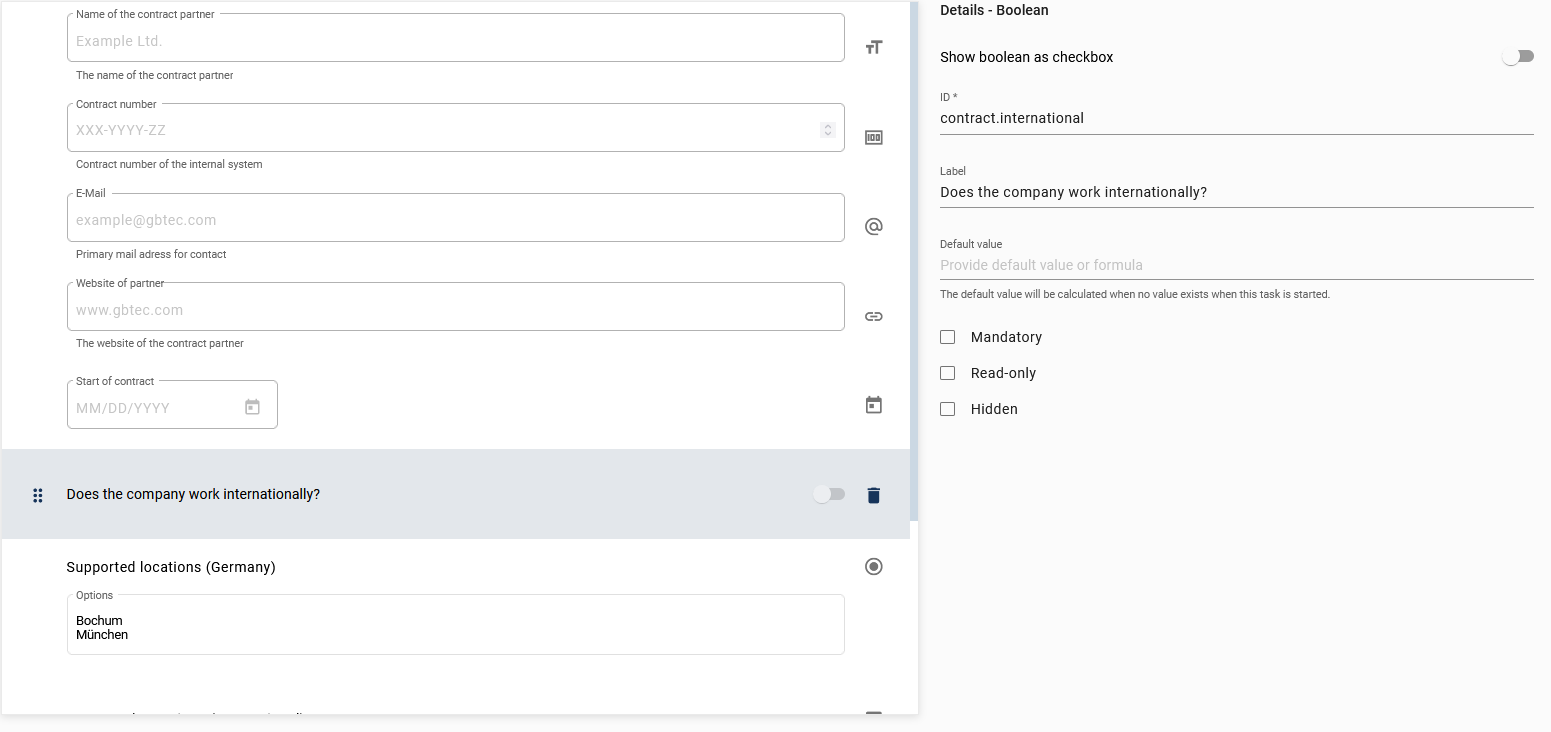Delete the boolean question using the trash icon
1551x732 pixels.
pos(873,495)
